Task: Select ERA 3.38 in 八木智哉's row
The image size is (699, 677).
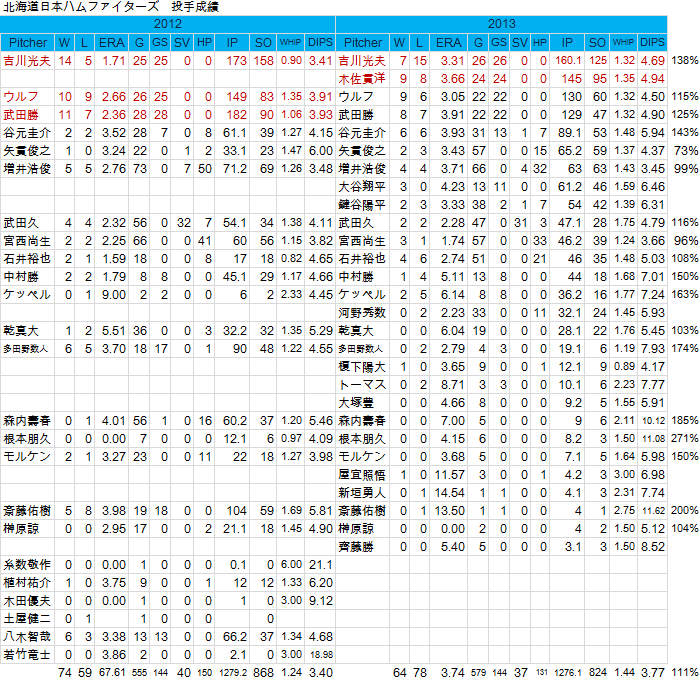Action: pos(114,637)
